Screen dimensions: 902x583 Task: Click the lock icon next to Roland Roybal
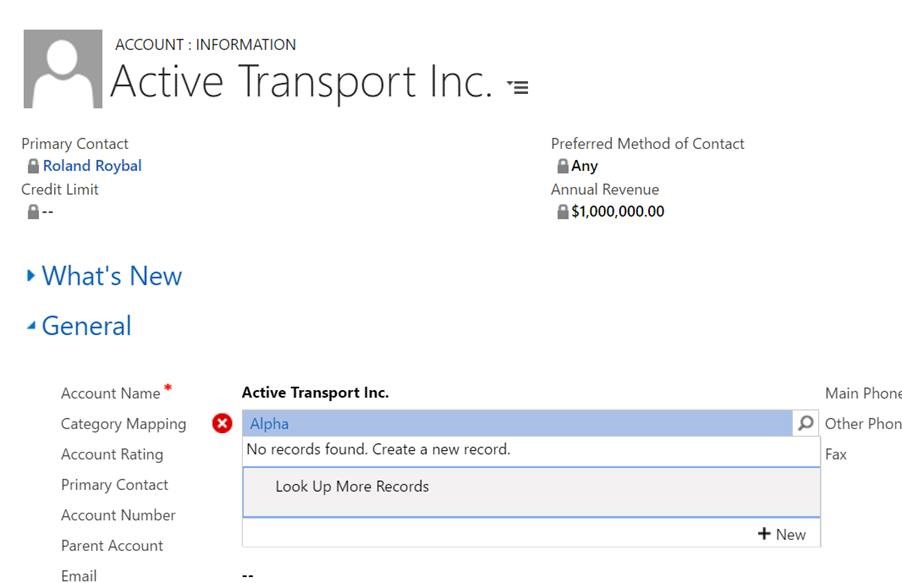tap(33, 166)
